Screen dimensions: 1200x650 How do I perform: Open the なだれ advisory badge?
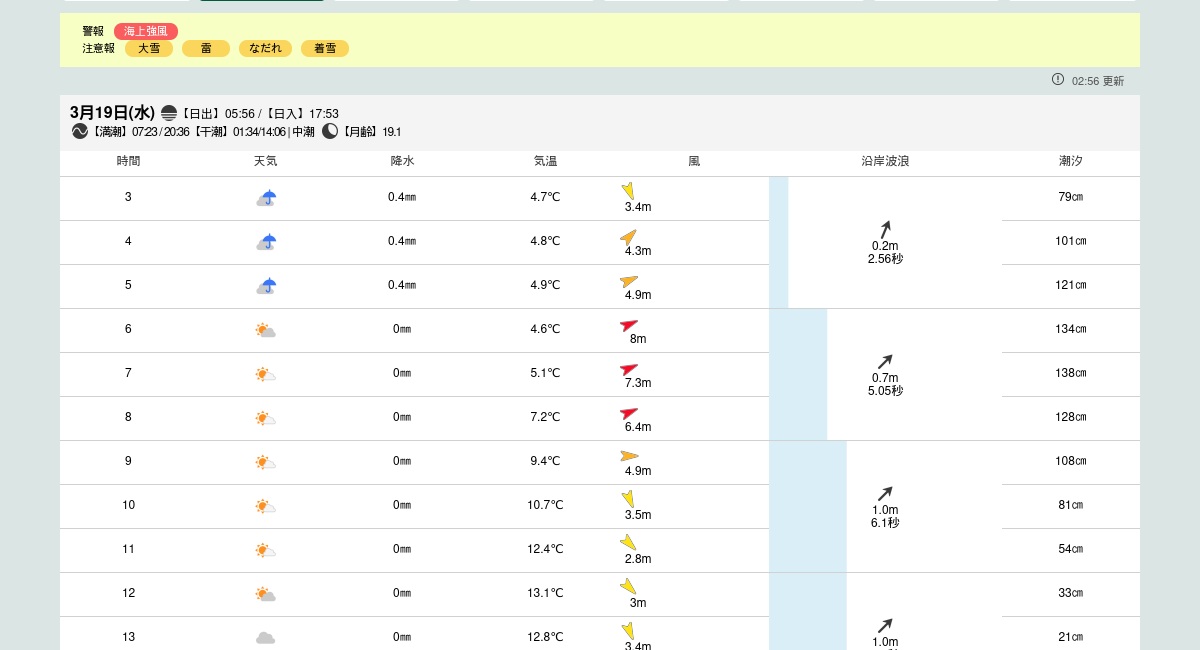click(265, 48)
